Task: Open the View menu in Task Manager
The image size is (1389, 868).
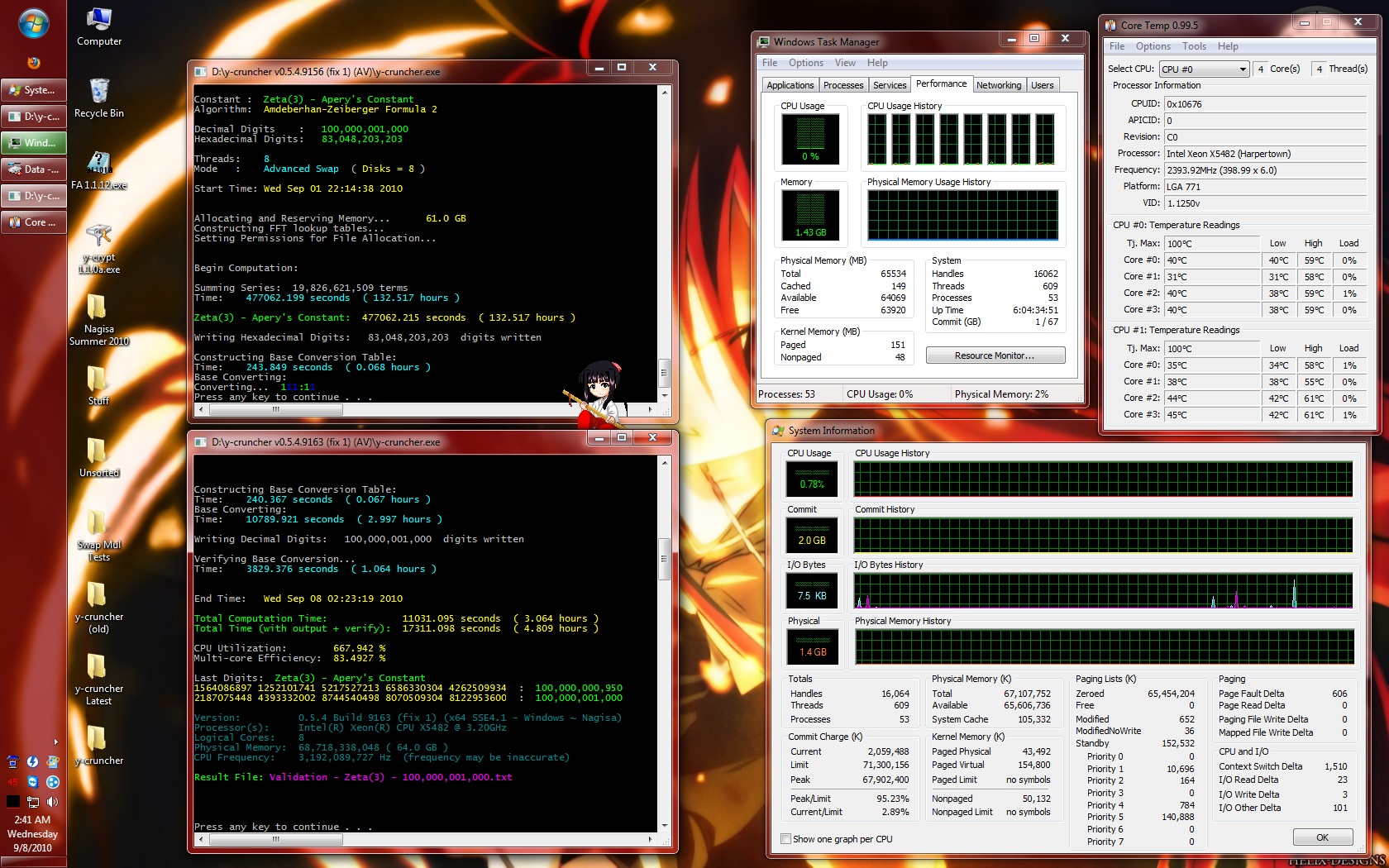Action: [845, 63]
